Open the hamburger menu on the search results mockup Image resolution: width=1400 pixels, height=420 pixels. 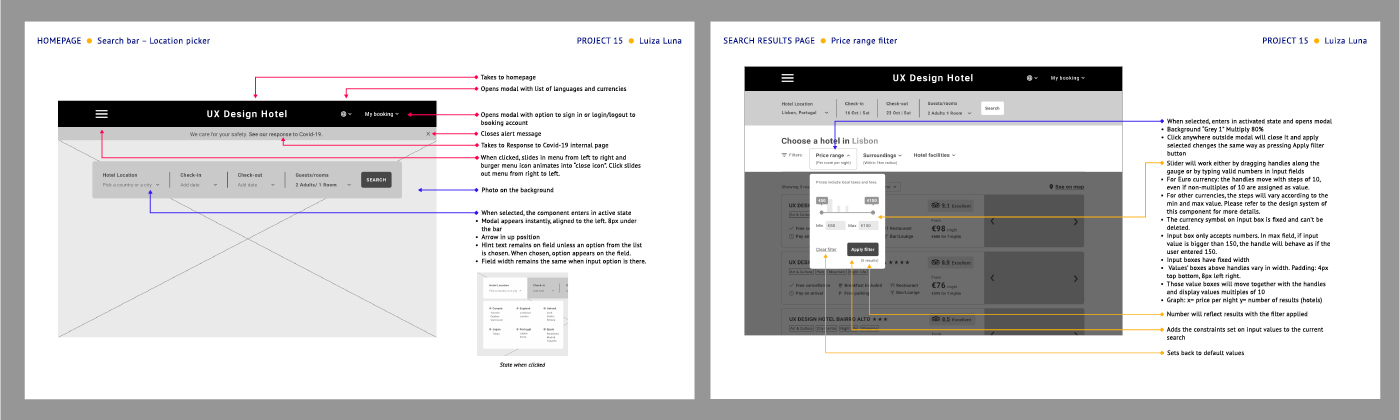[788, 78]
